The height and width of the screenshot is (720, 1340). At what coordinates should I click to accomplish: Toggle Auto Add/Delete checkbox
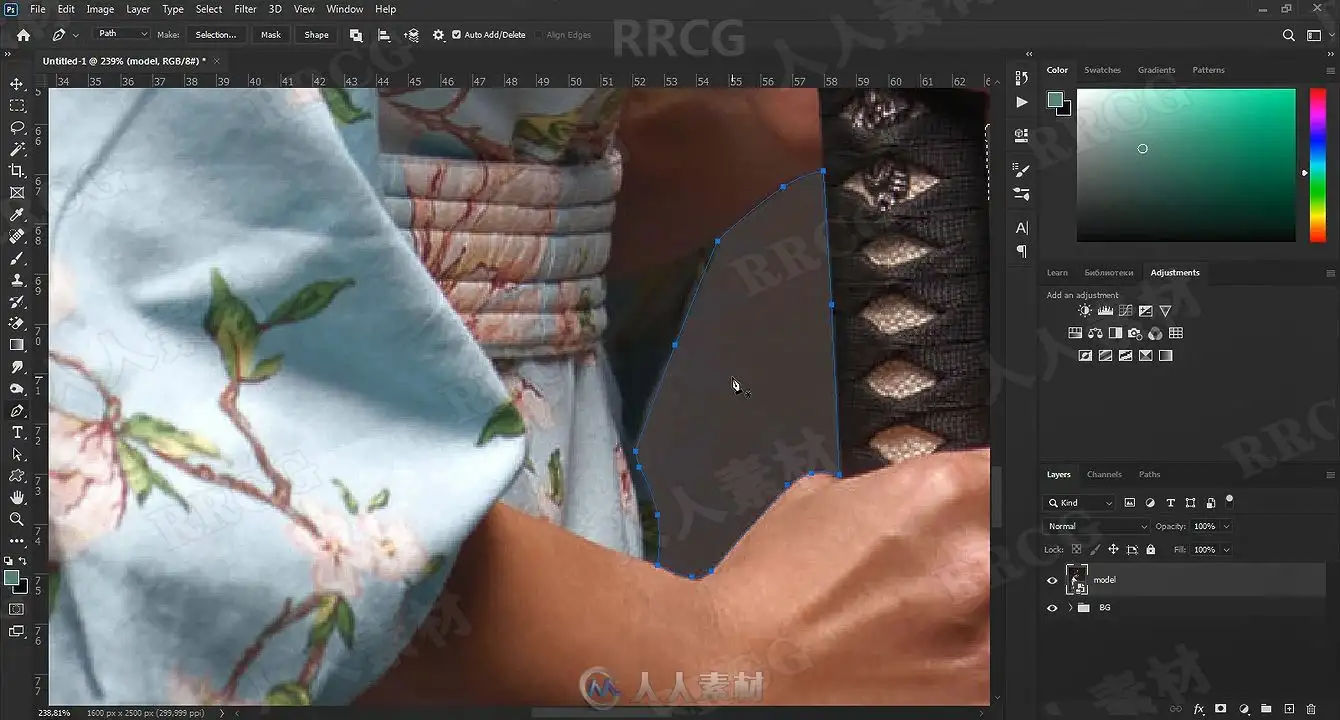point(457,35)
